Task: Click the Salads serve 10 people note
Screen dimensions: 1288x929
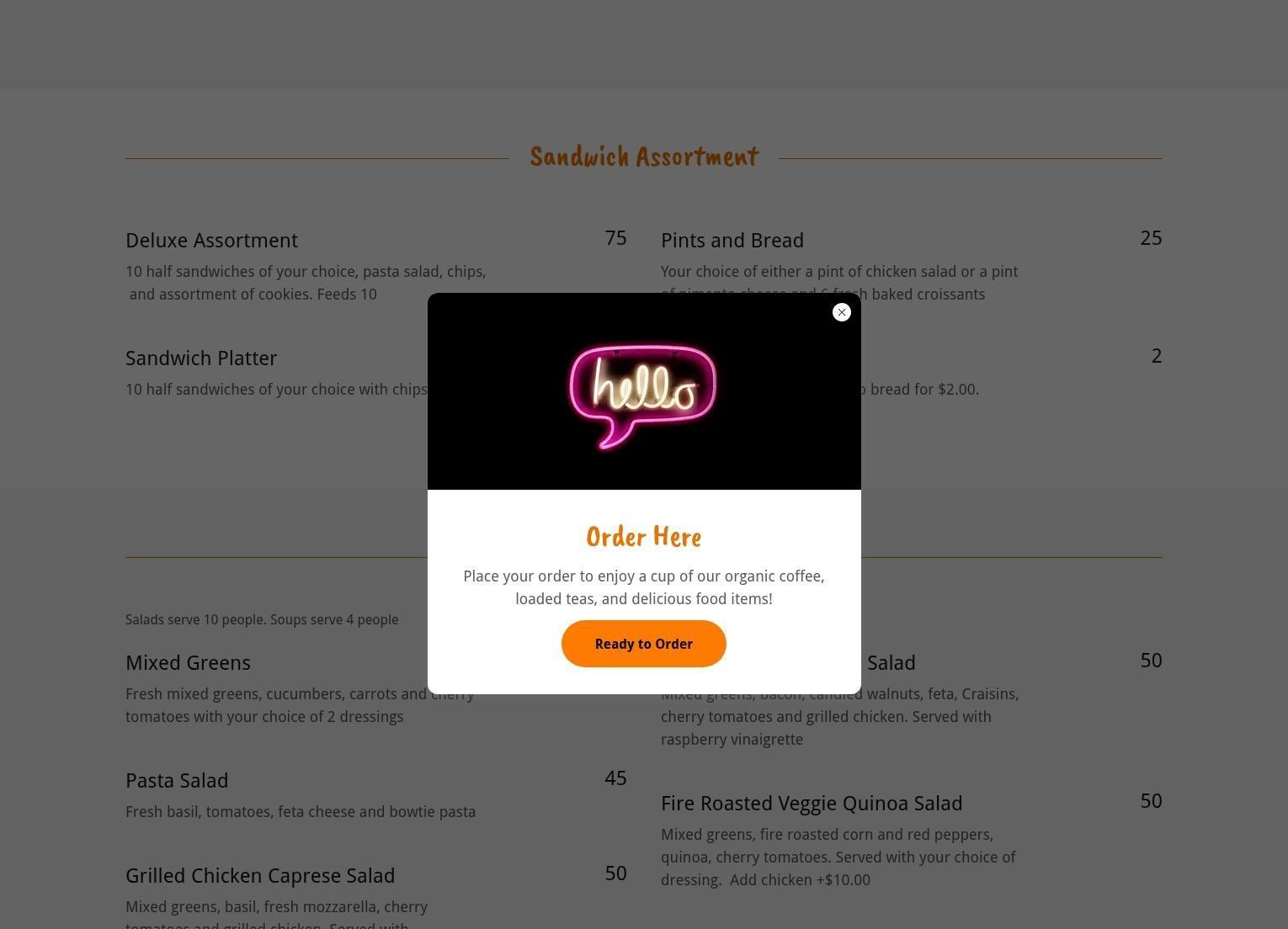Action: tap(262, 620)
